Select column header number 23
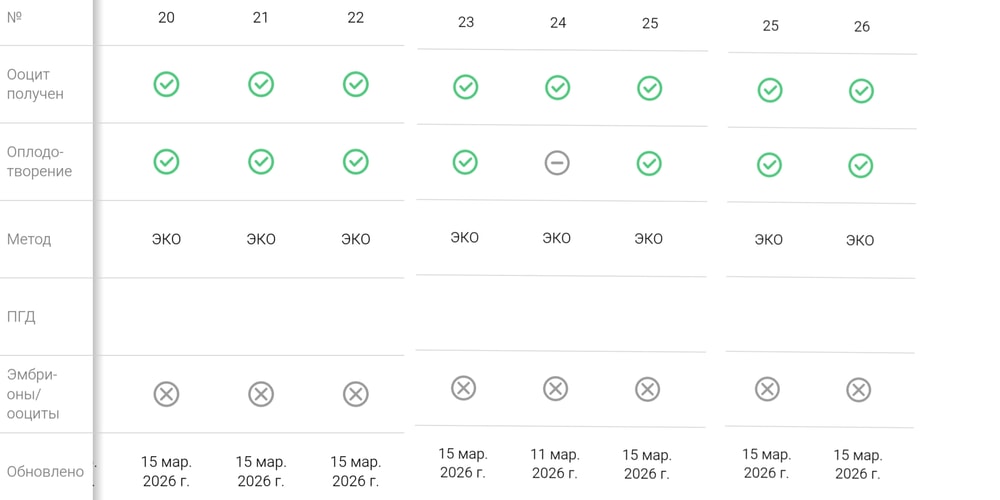 (x=466, y=22)
